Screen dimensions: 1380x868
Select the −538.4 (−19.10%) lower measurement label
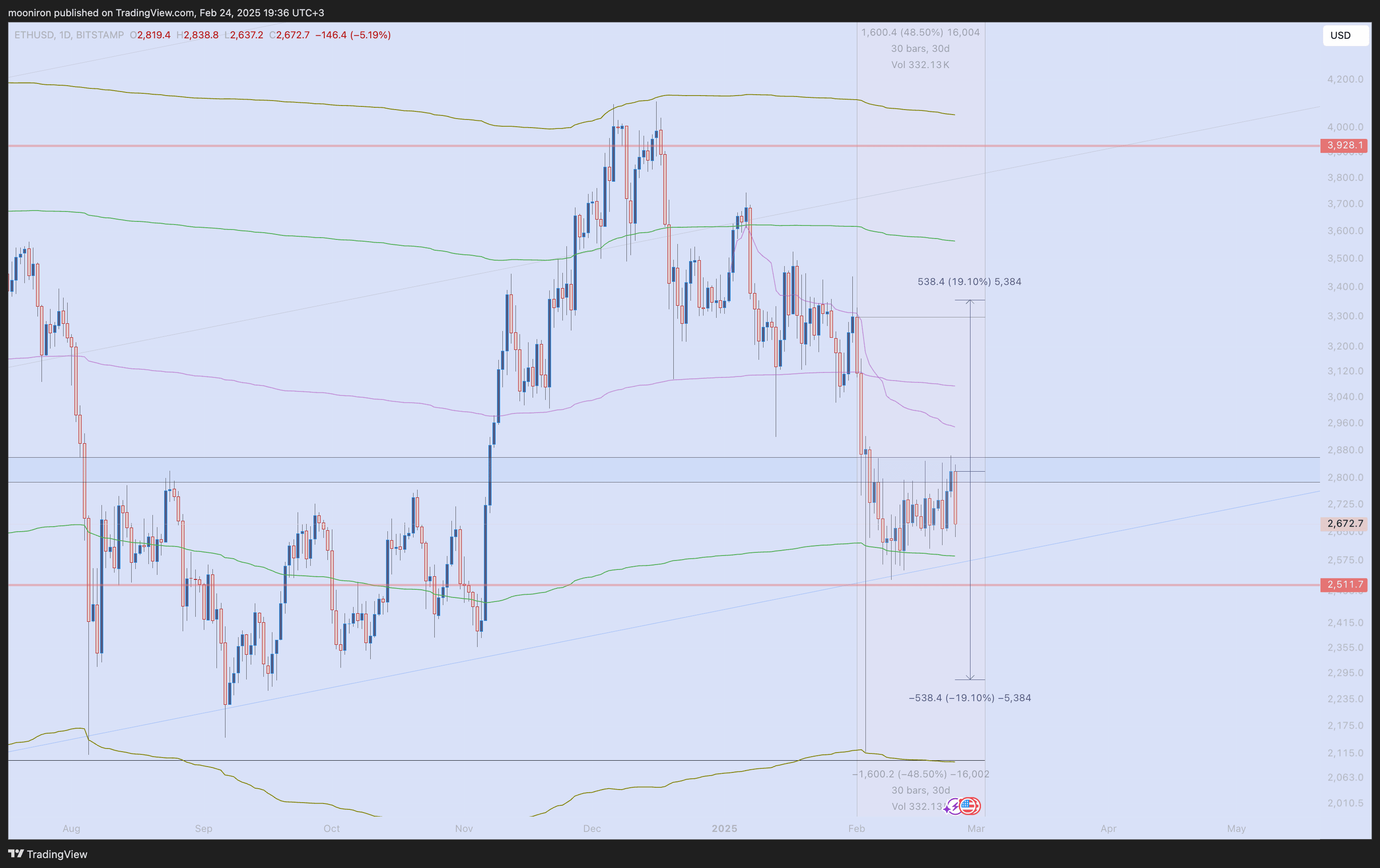970,697
